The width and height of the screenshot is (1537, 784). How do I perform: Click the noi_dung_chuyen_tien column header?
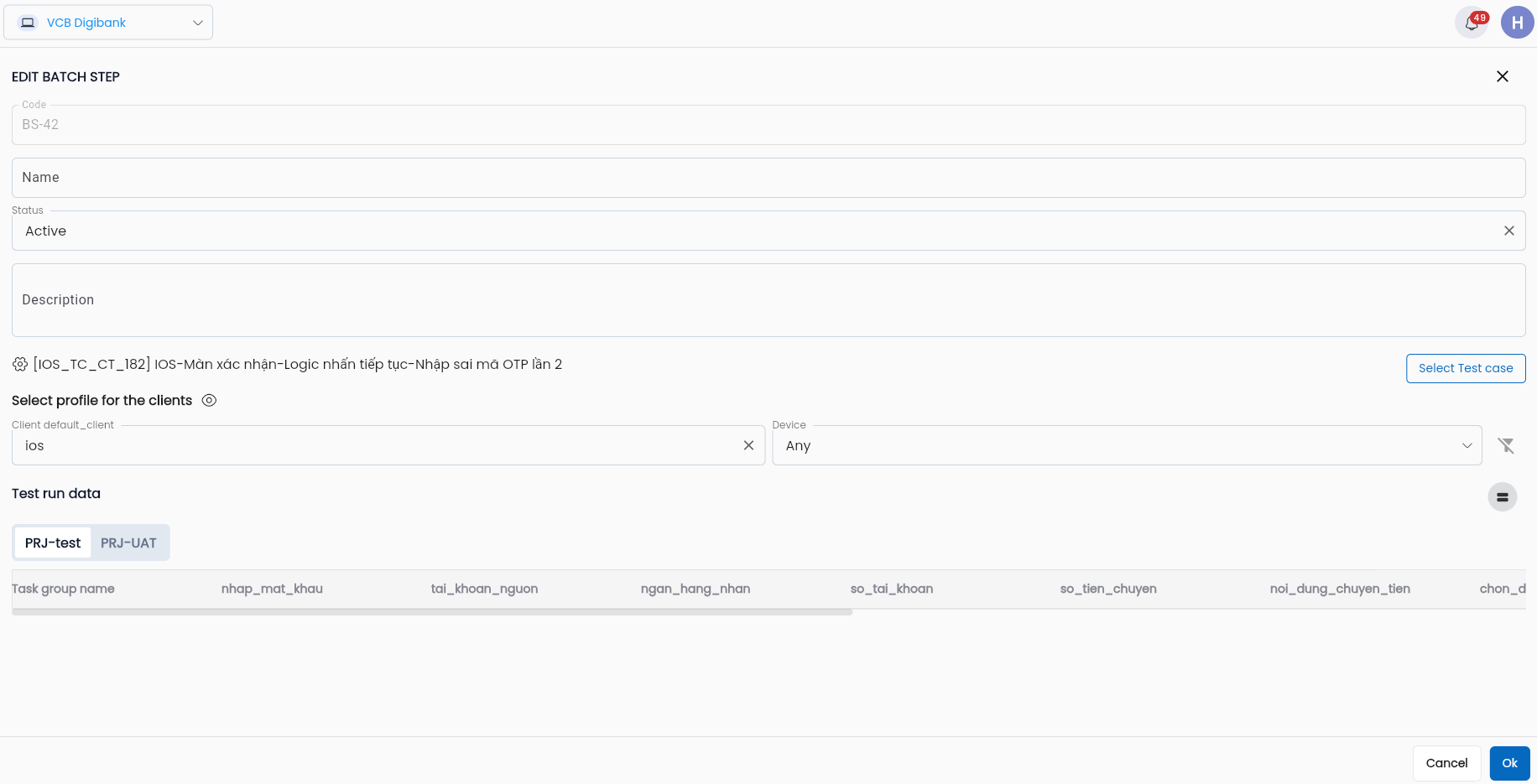coord(1340,589)
